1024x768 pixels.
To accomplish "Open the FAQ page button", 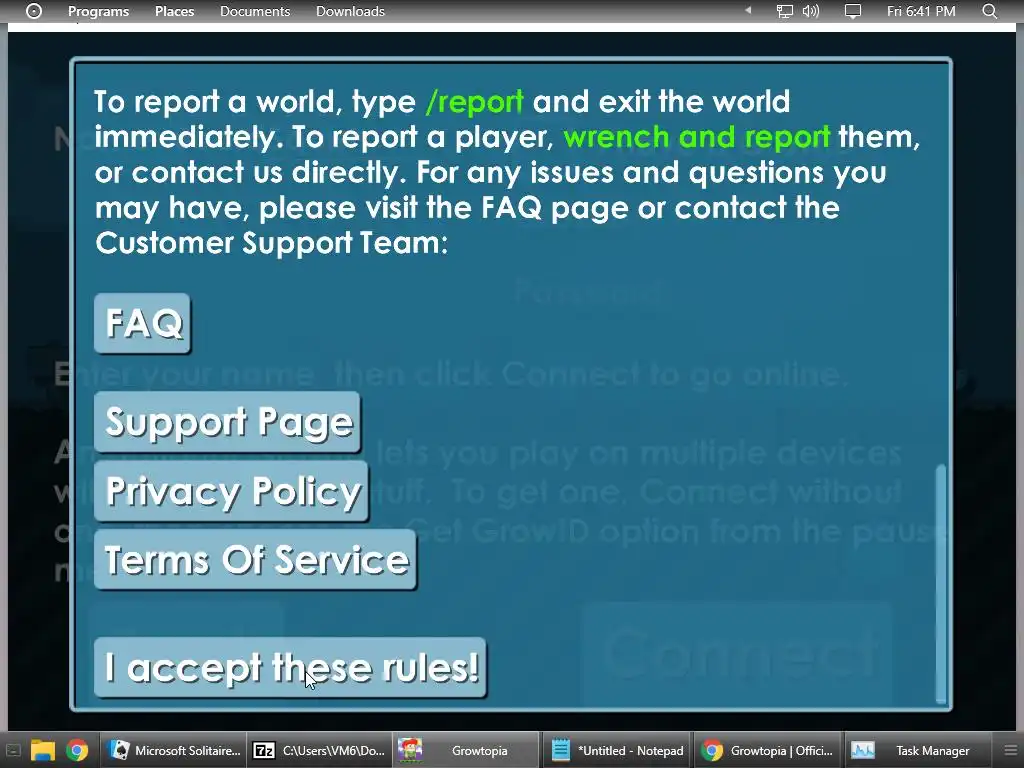I will 142,323.
